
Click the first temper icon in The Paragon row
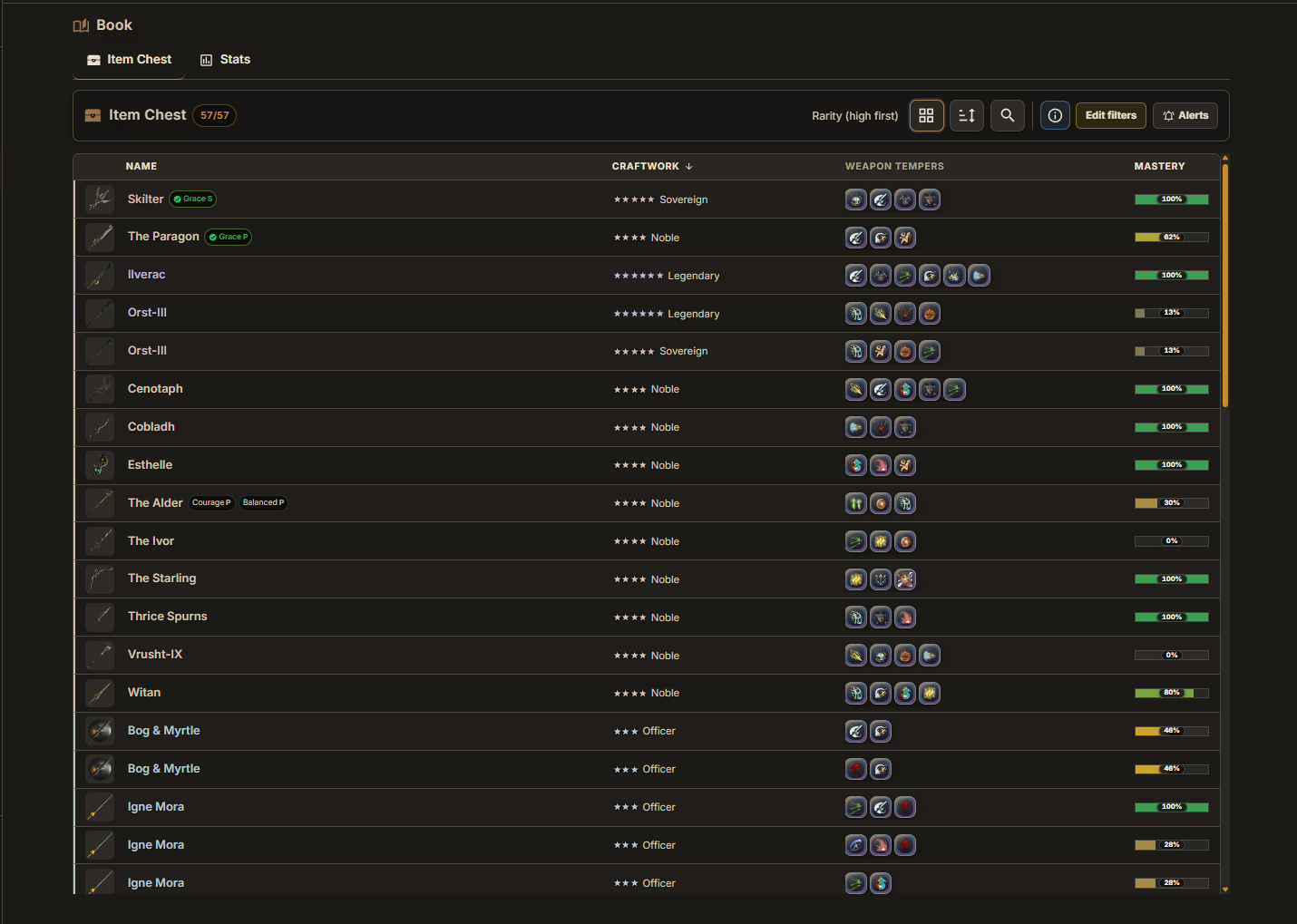point(856,238)
